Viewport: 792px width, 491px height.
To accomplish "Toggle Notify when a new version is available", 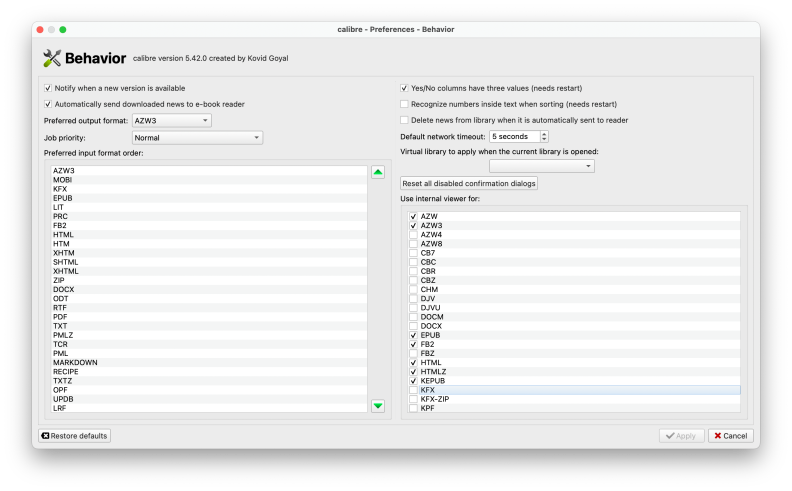I will click(x=48, y=88).
